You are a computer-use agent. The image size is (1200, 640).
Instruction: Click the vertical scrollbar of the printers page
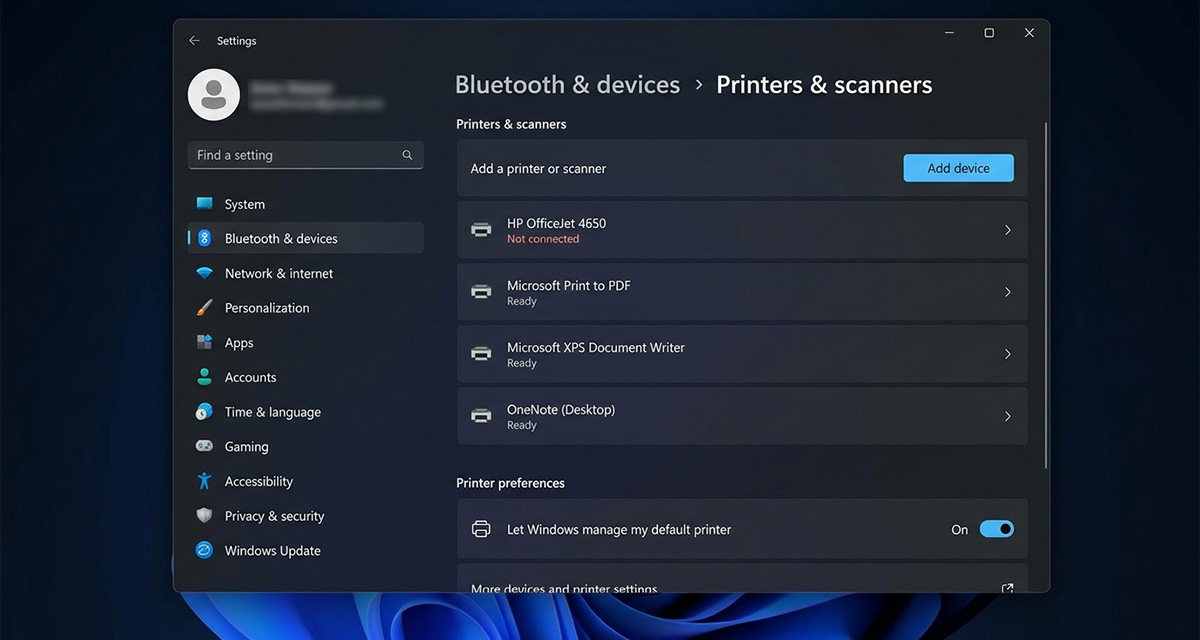[x=1045, y=295]
